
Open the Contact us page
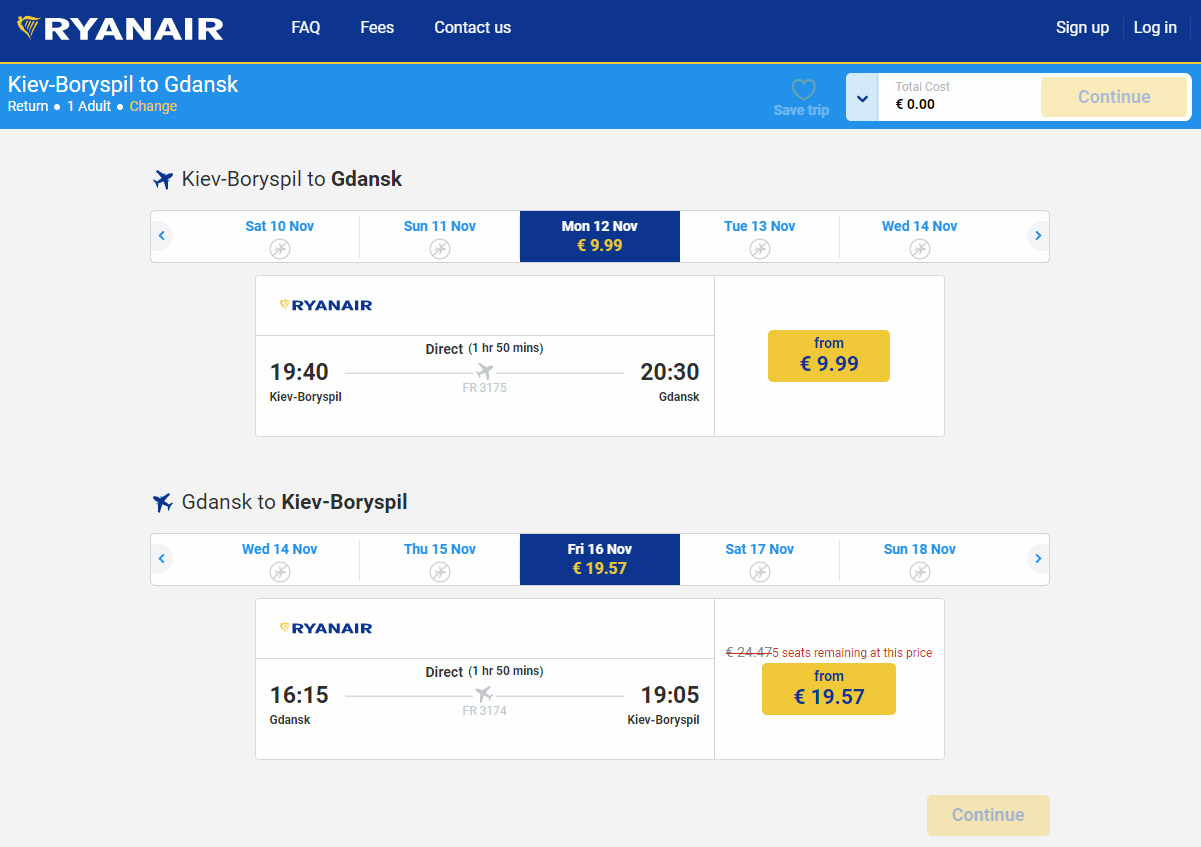point(472,28)
